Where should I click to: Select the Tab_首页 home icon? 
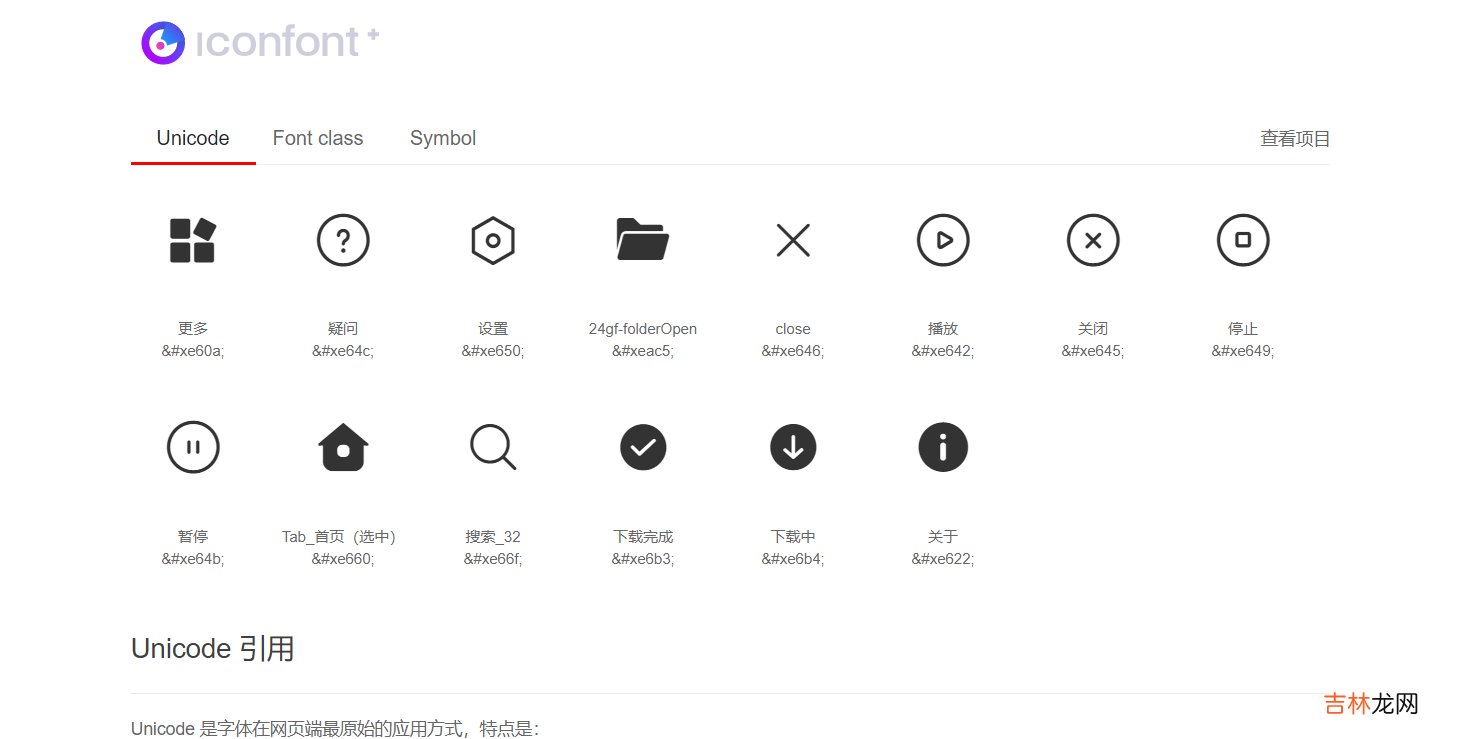343,447
